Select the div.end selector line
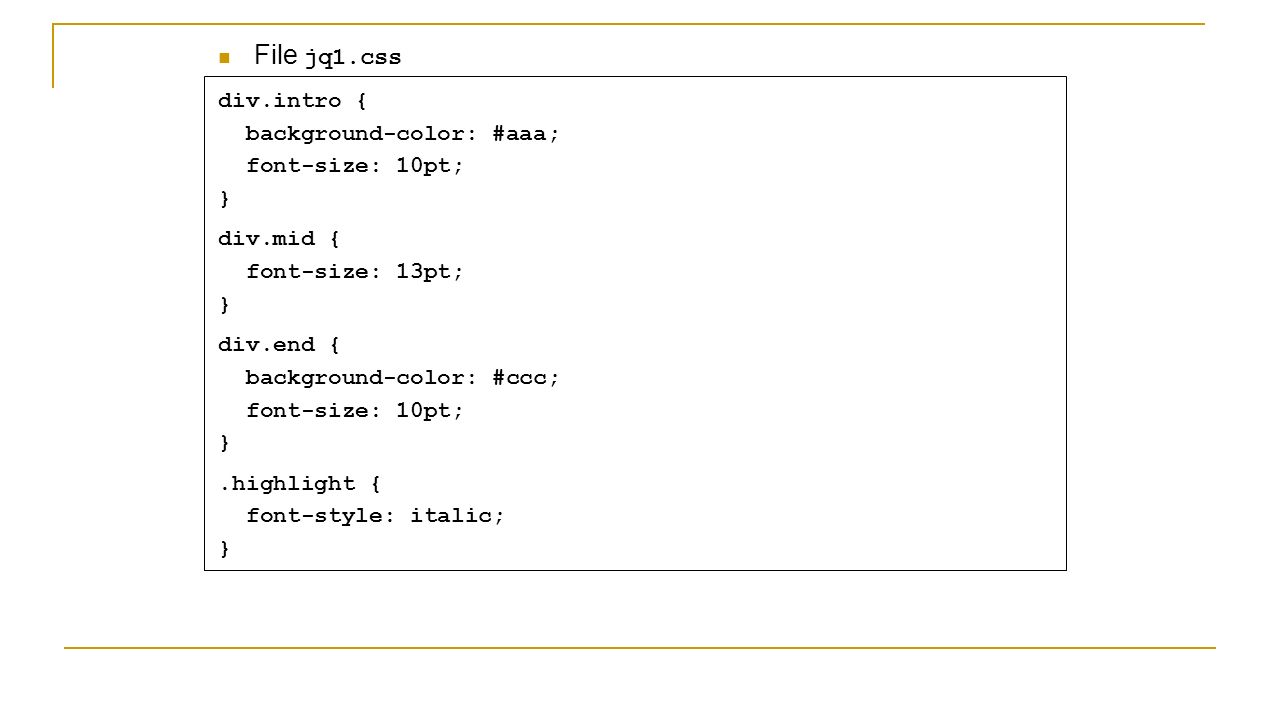The height and width of the screenshot is (720, 1280). [x=279, y=345]
